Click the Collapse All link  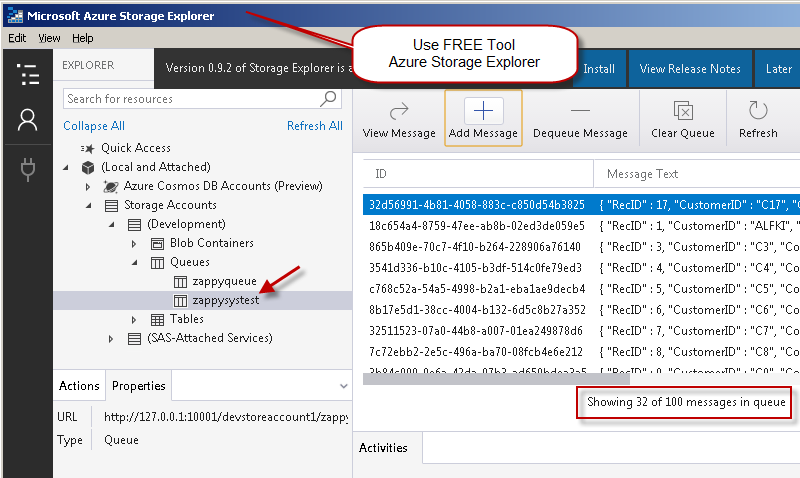(94, 125)
